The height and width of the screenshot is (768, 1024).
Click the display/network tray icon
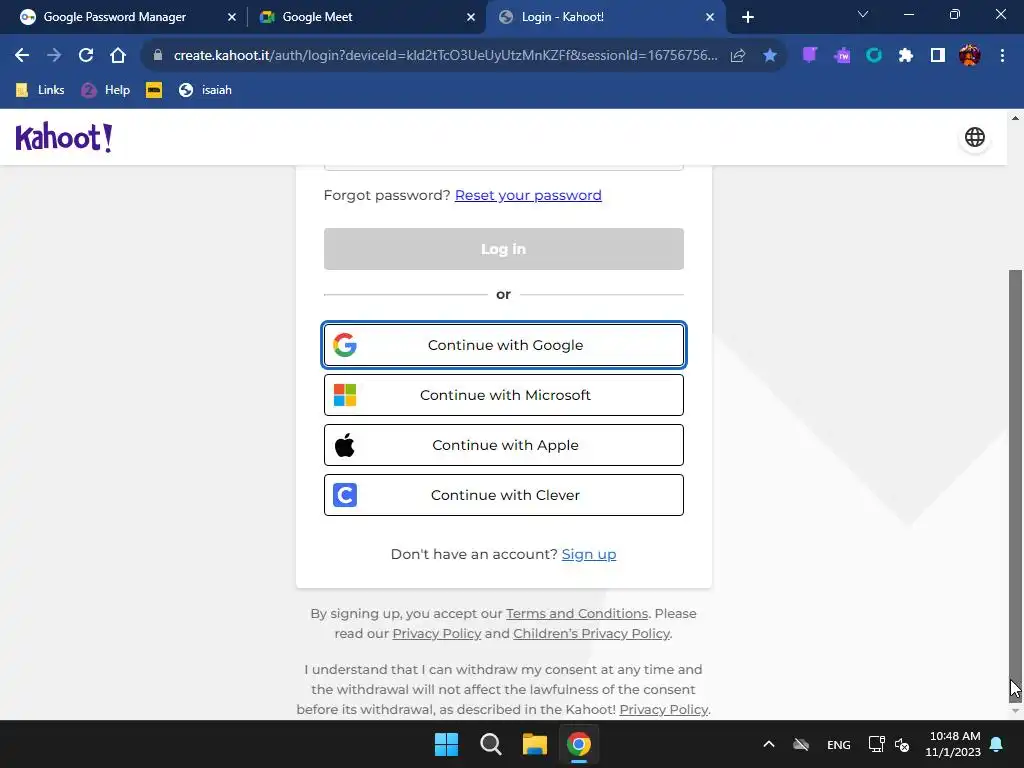(876, 744)
